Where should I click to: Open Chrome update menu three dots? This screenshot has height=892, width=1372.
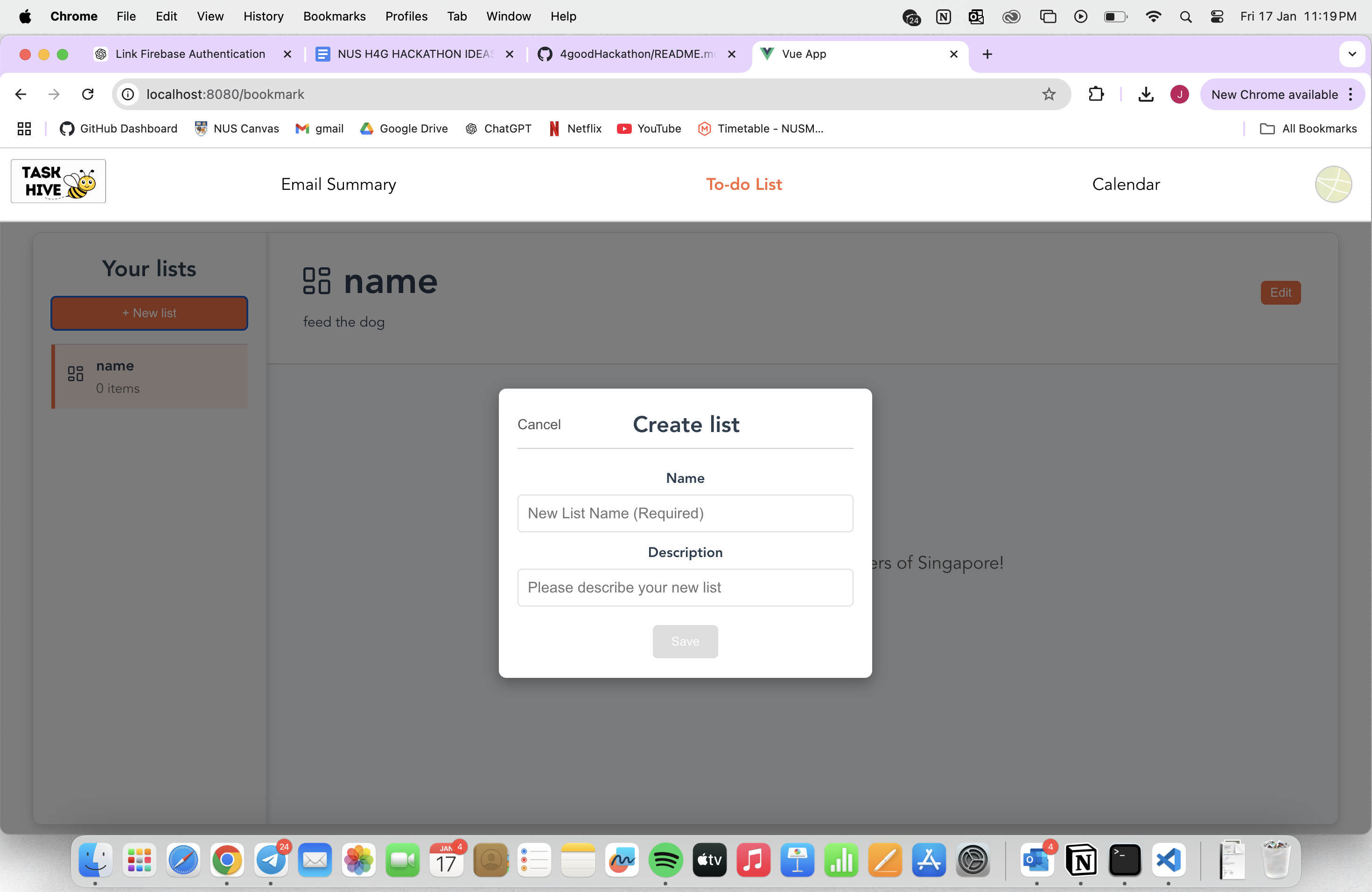click(x=1351, y=95)
